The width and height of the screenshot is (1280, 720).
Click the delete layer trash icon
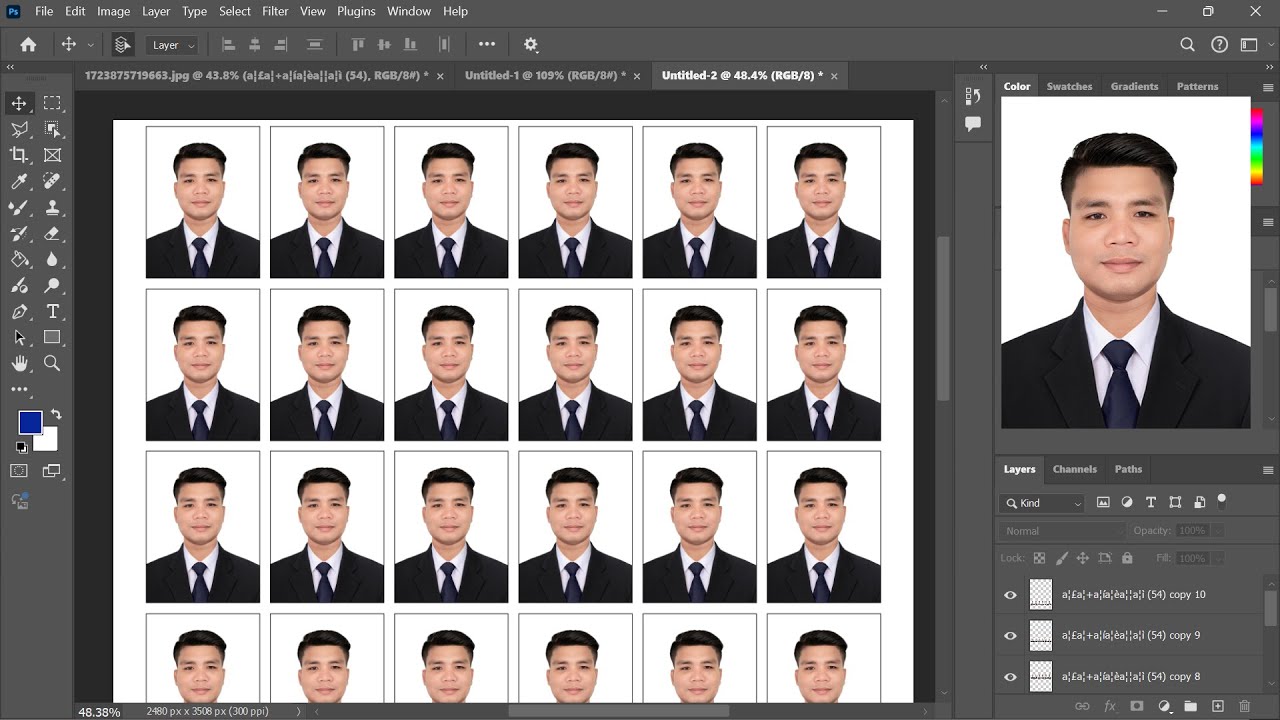[x=1244, y=706]
